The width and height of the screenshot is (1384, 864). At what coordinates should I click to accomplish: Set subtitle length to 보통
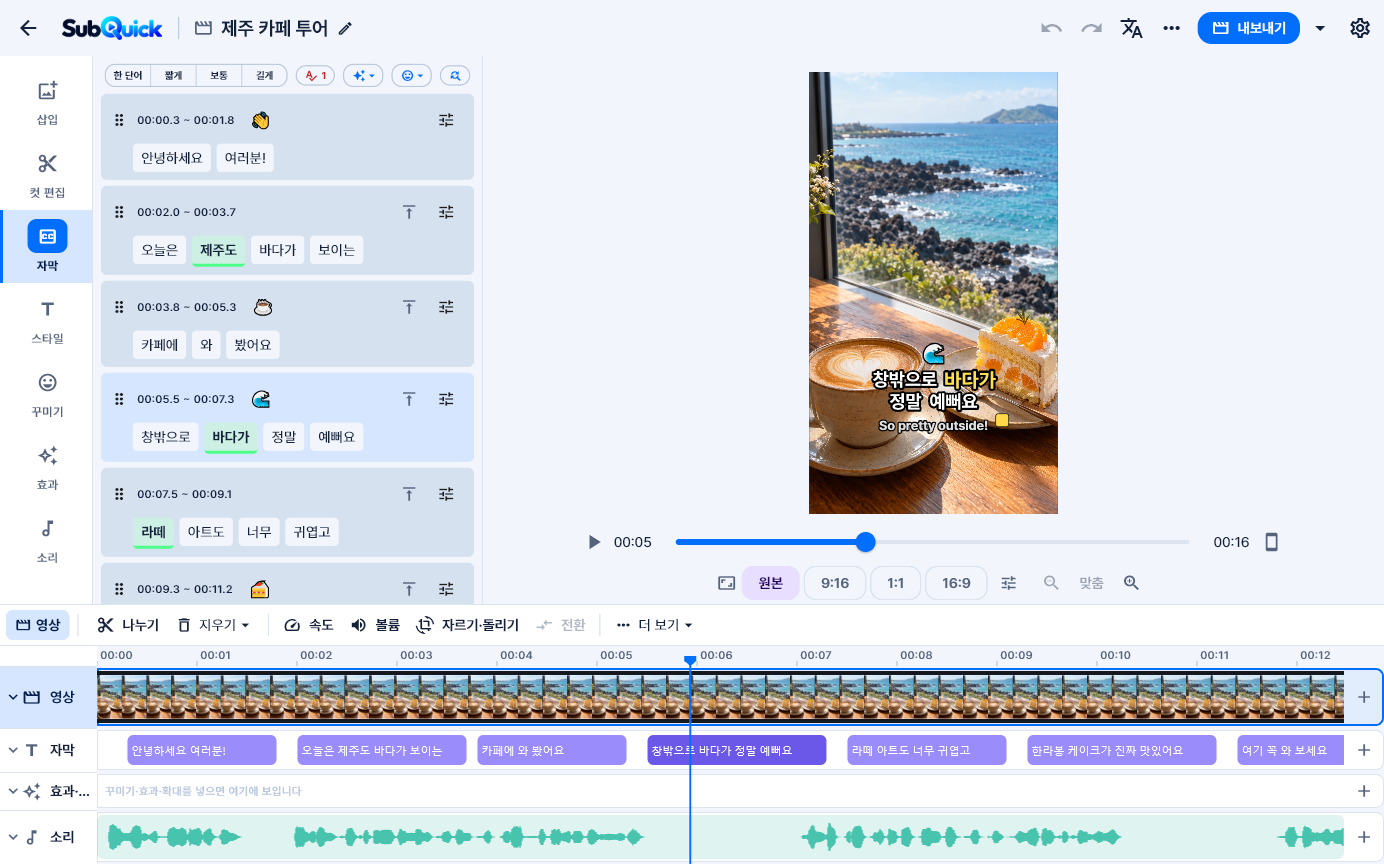[219, 75]
